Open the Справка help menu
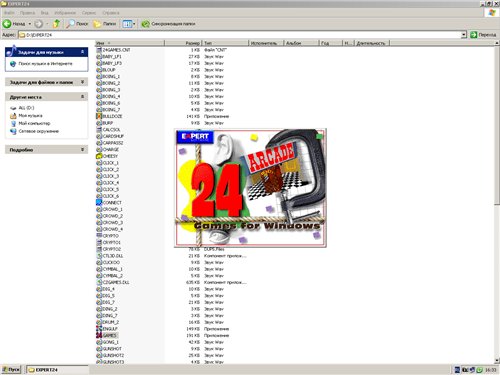The height and width of the screenshot is (375, 500). (x=111, y=13)
